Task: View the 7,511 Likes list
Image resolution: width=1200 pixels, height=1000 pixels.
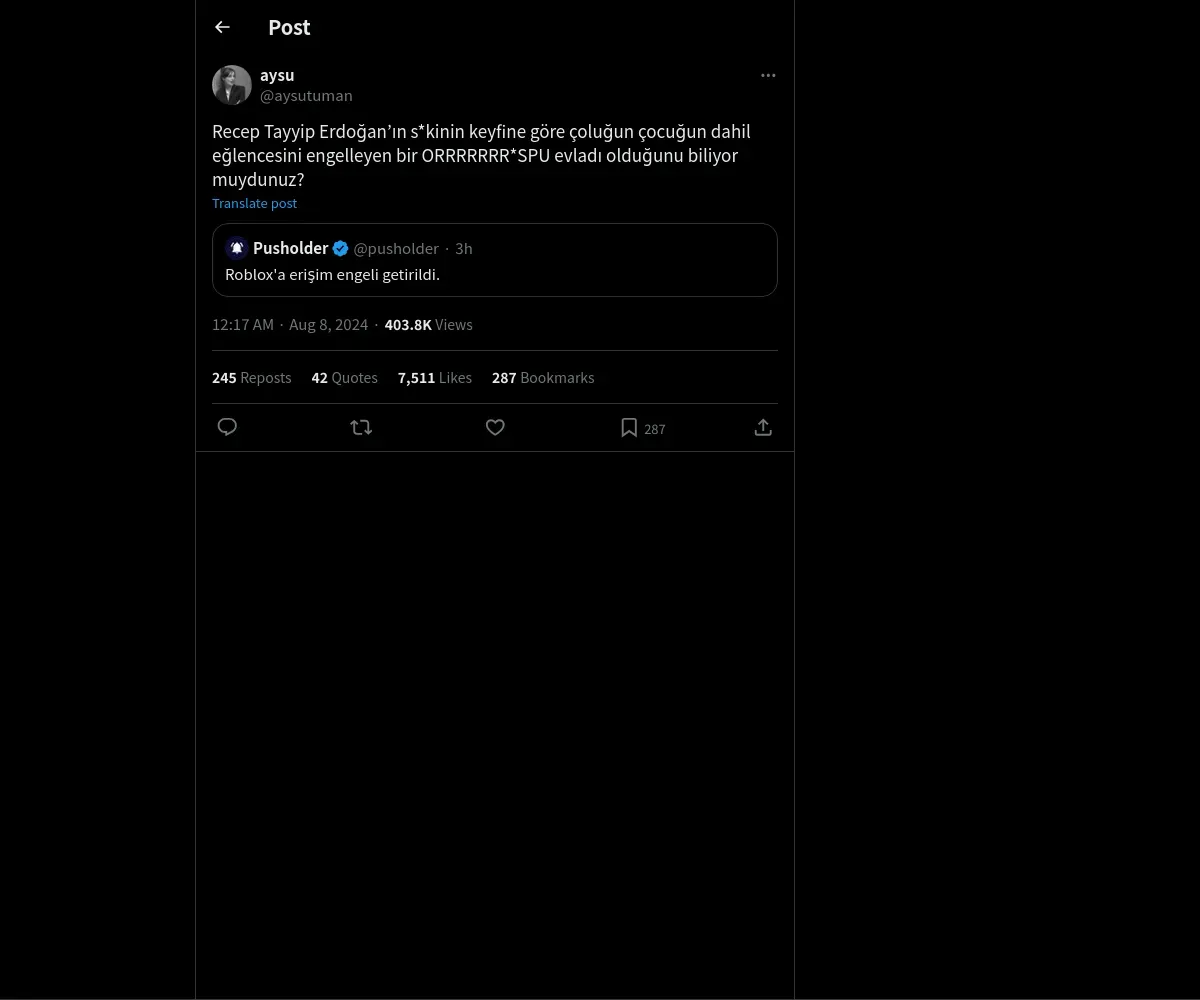Action: [435, 378]
